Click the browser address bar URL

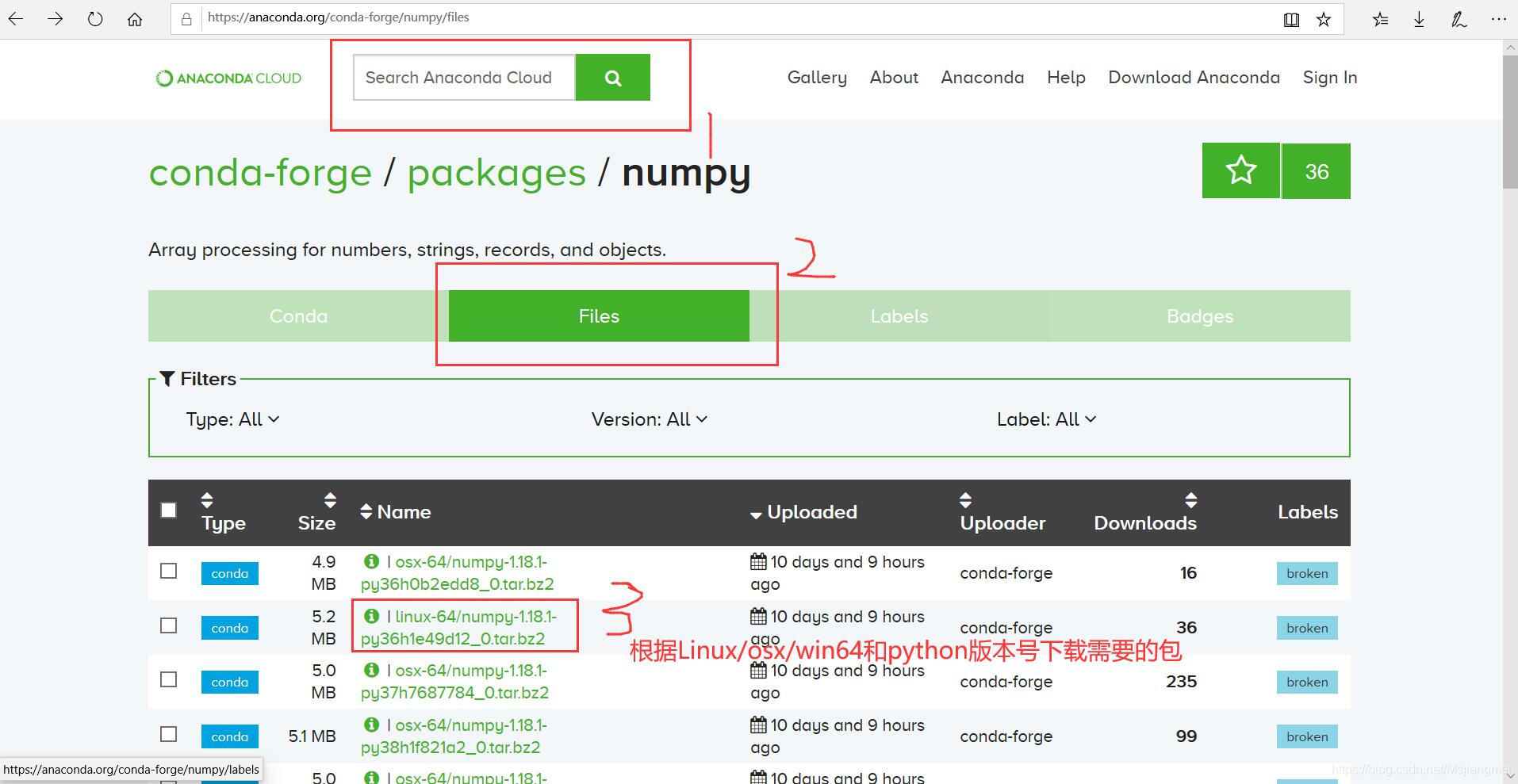(x=338, y=17)
